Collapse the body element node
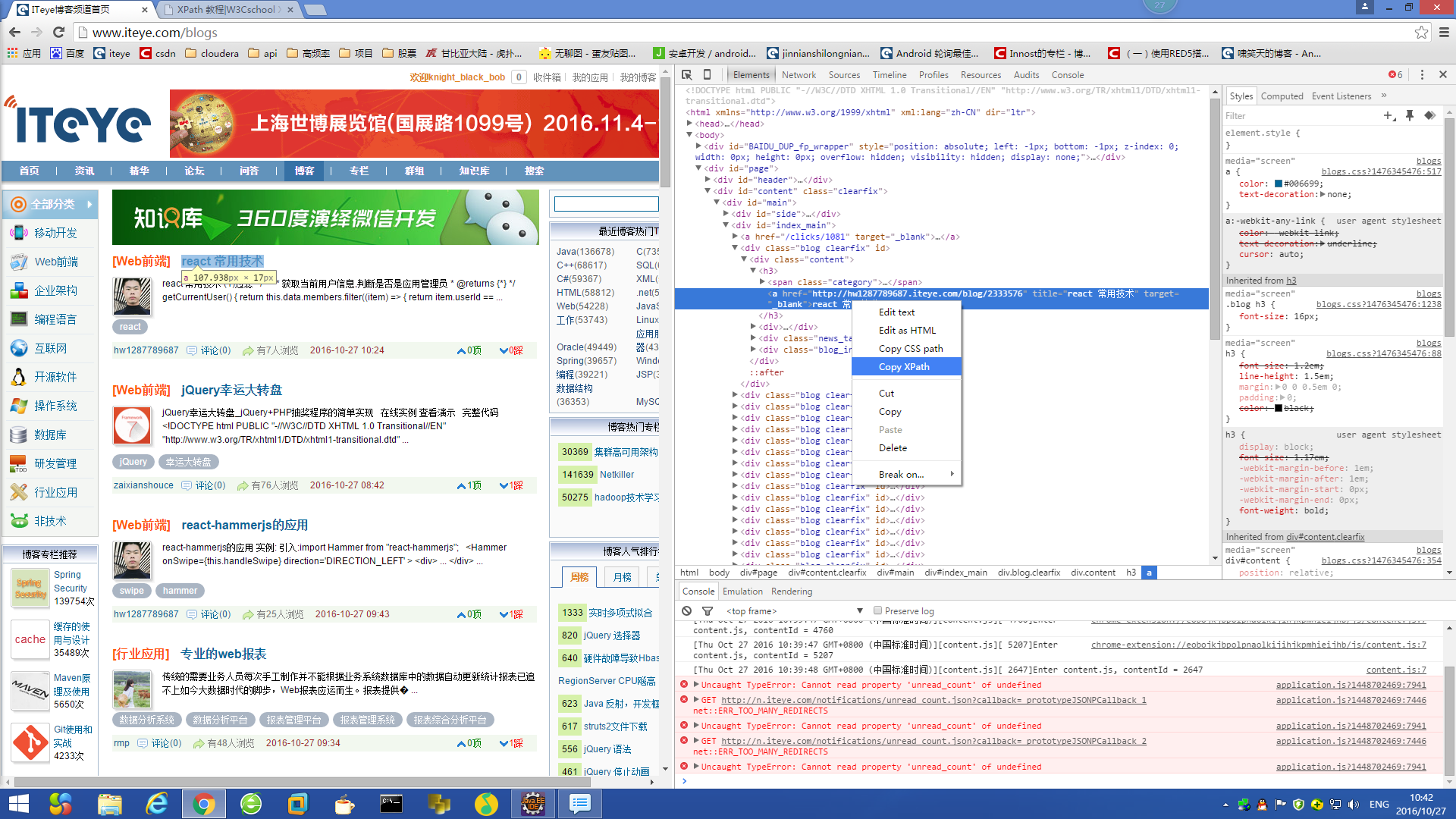The image size is (1456, 819). [x=689, y=135]
